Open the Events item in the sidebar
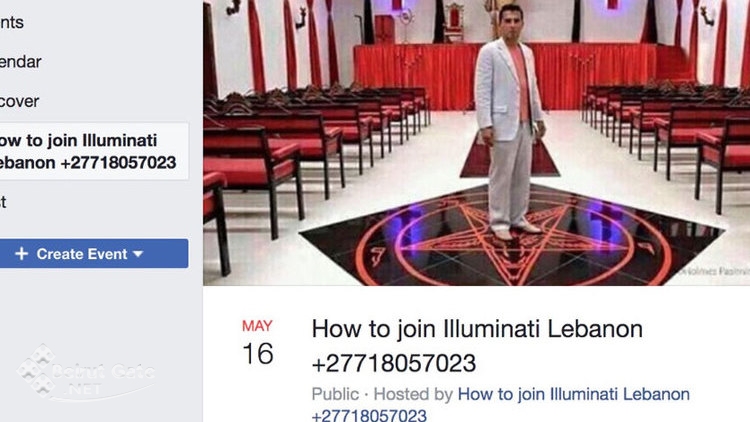 [11, 22]
